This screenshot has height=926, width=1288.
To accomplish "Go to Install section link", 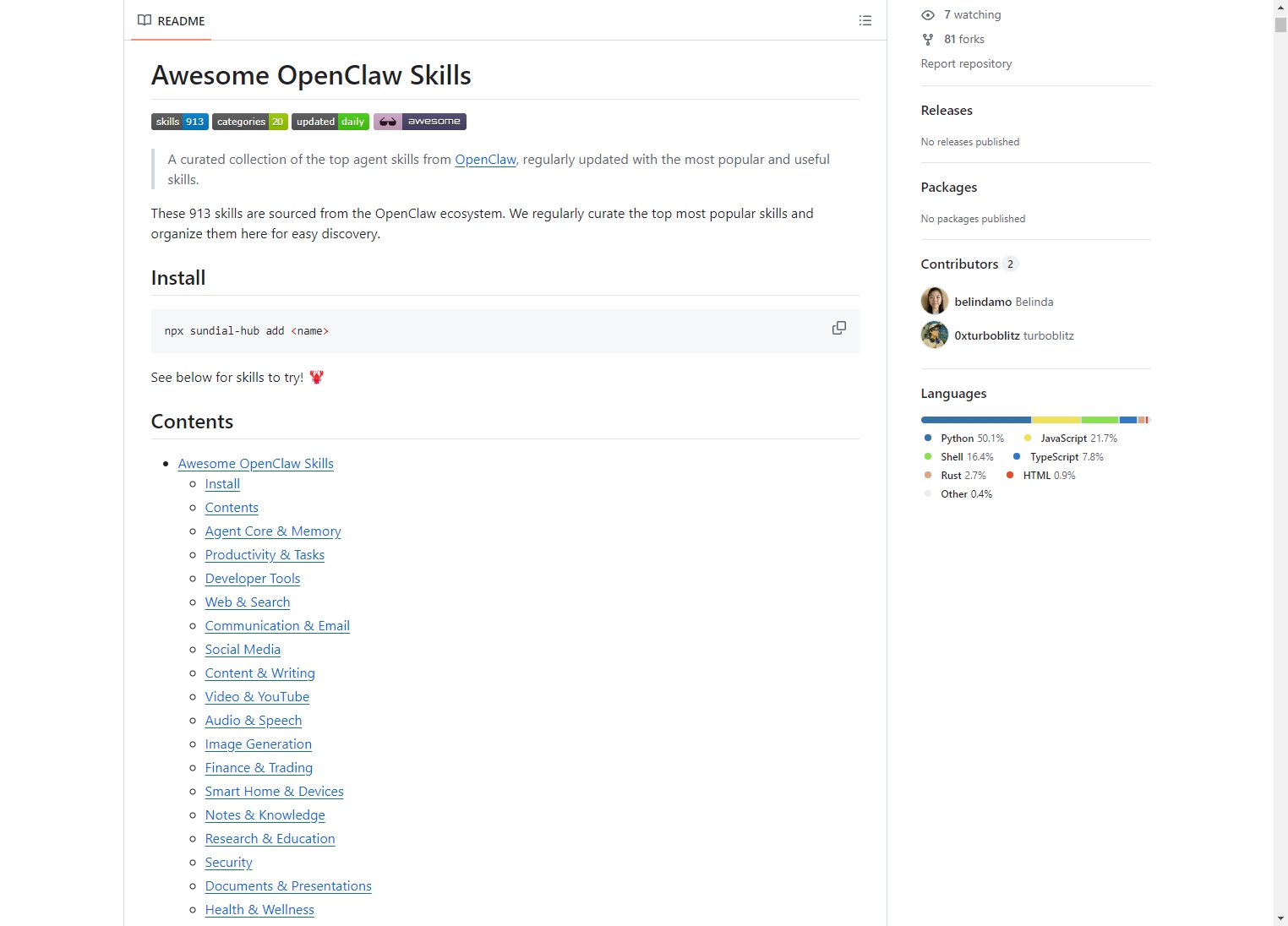I will (222, 484).
